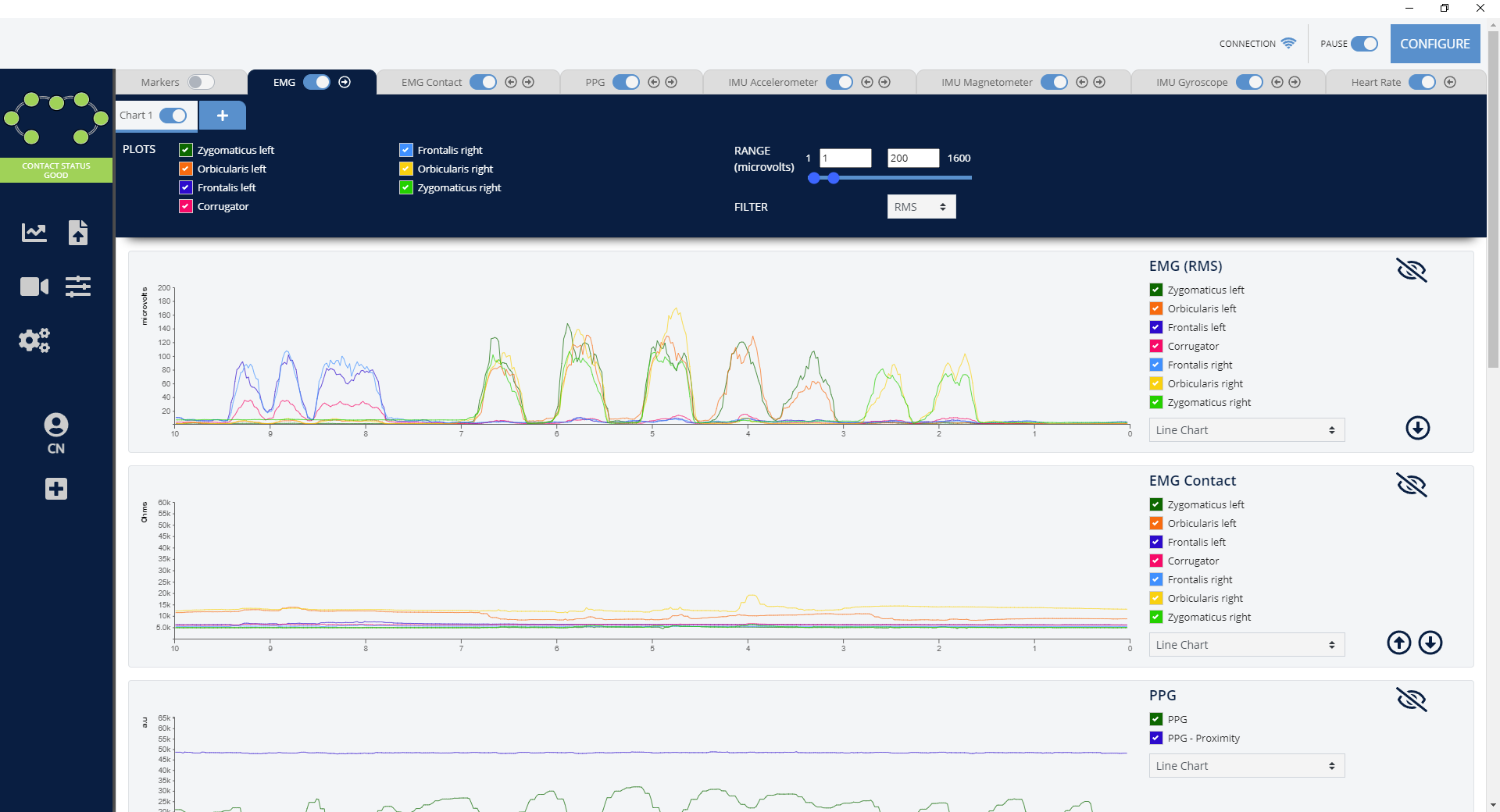Move PPG tab right arrow
This screenshot has height=812, width=1500.
[671, 82]
